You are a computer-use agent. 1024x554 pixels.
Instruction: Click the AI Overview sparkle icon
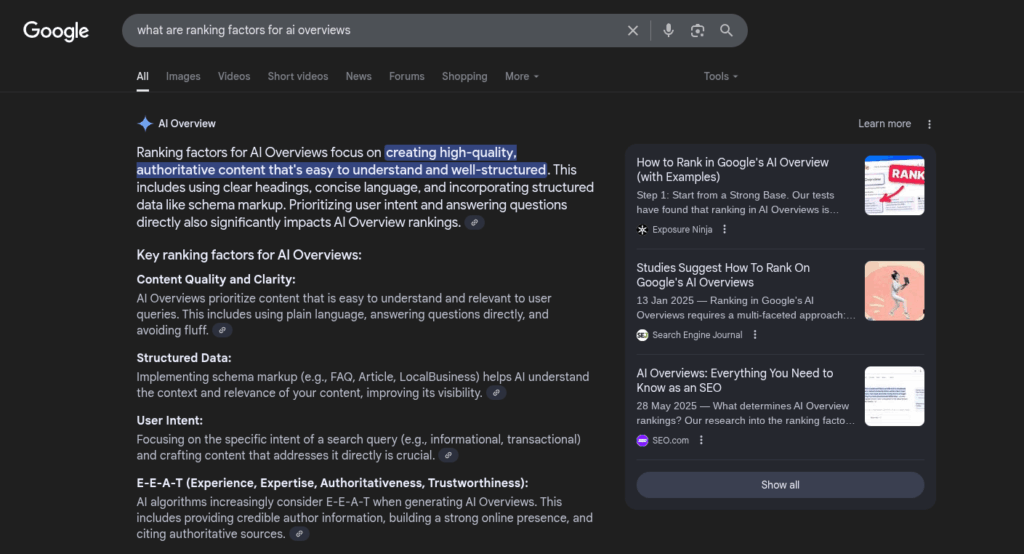click(x=145, y=123)
